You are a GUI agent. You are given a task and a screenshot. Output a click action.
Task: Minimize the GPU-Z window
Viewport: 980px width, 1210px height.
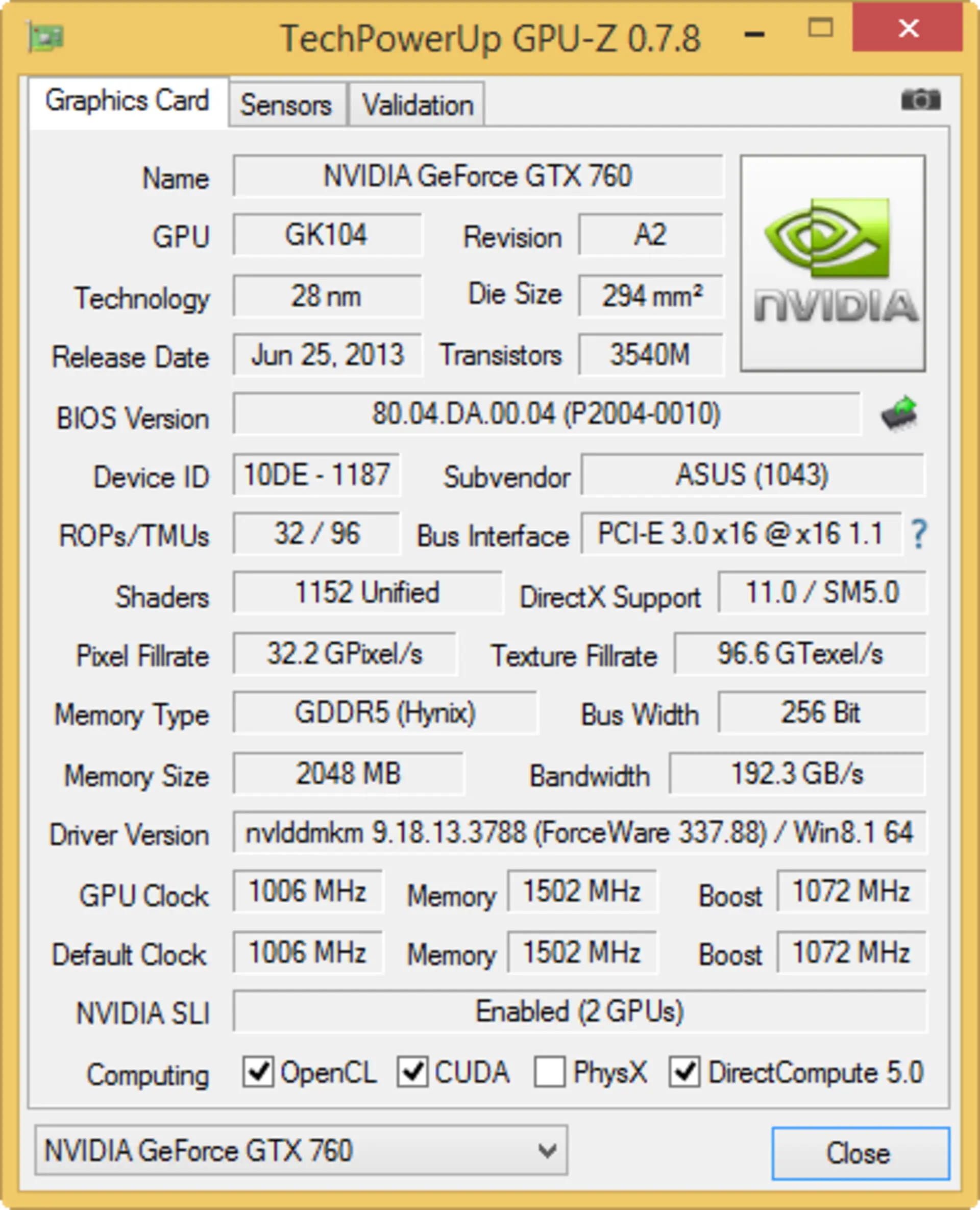pos(754,34)
